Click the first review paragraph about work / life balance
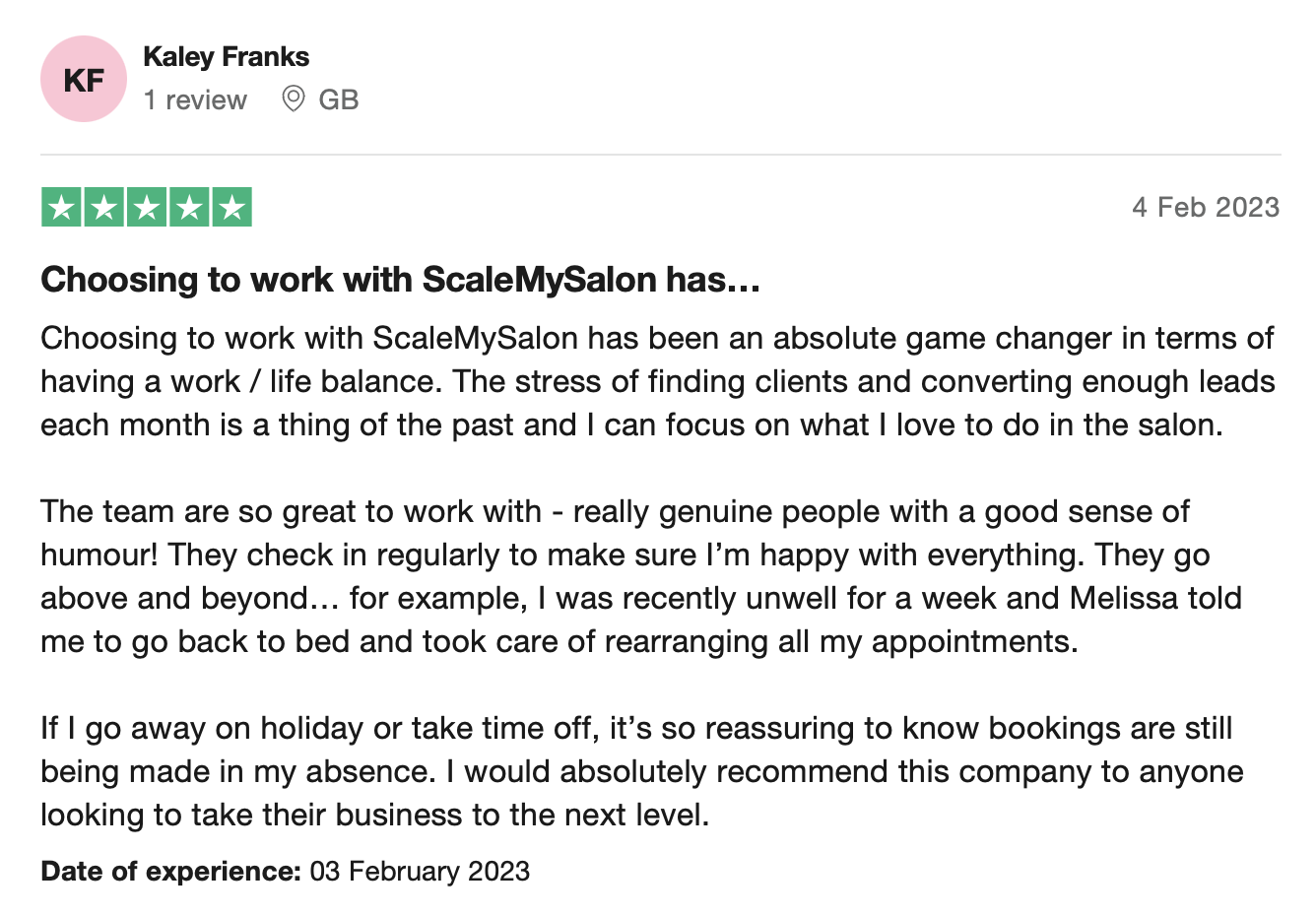Image resolution: width=1316 pixels, height=916 pixels. [x=658, y=381]
